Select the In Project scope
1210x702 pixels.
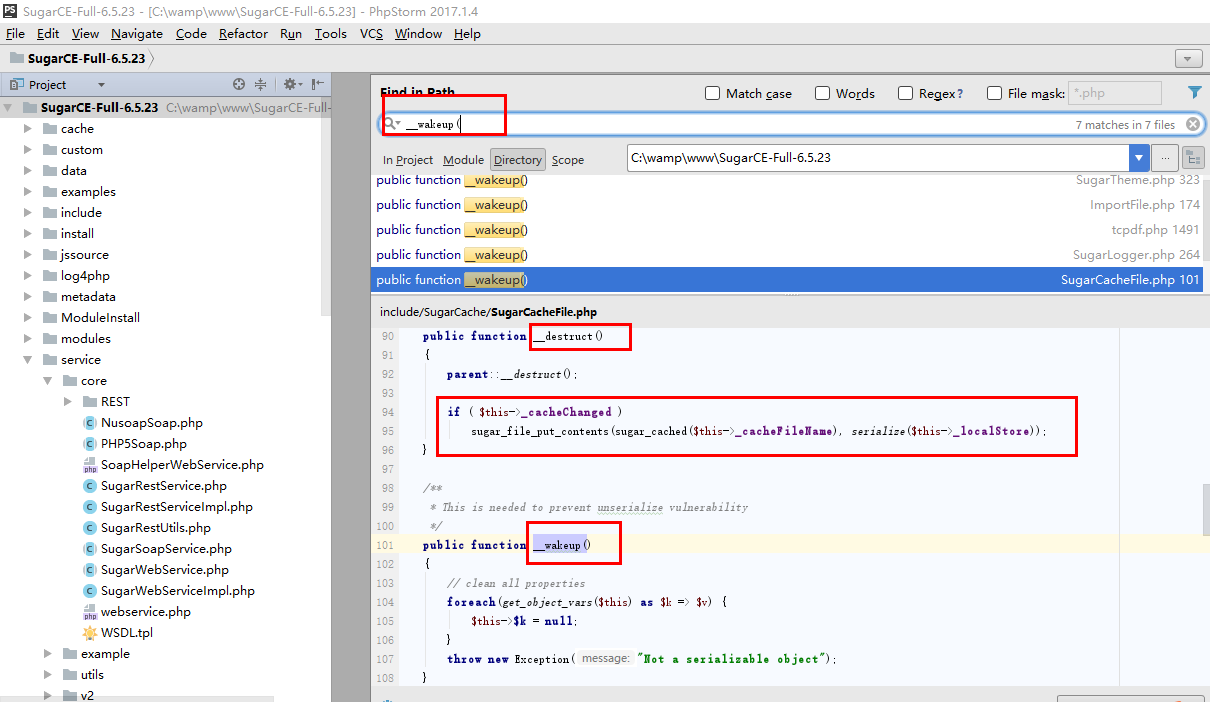click(408, 160)
